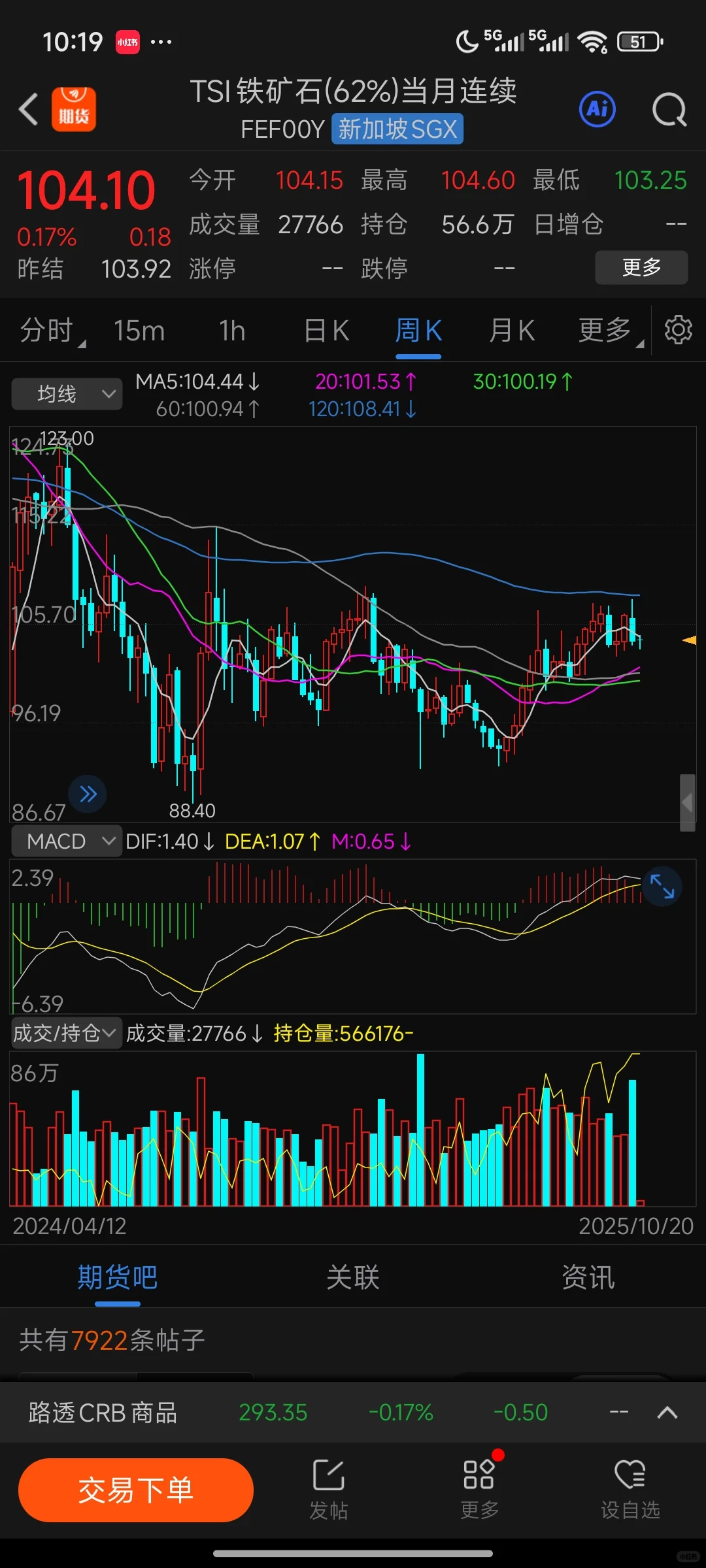Open the 期货吧 tab
This screenshot has height=1568, width=706.
coord(118,1277)
